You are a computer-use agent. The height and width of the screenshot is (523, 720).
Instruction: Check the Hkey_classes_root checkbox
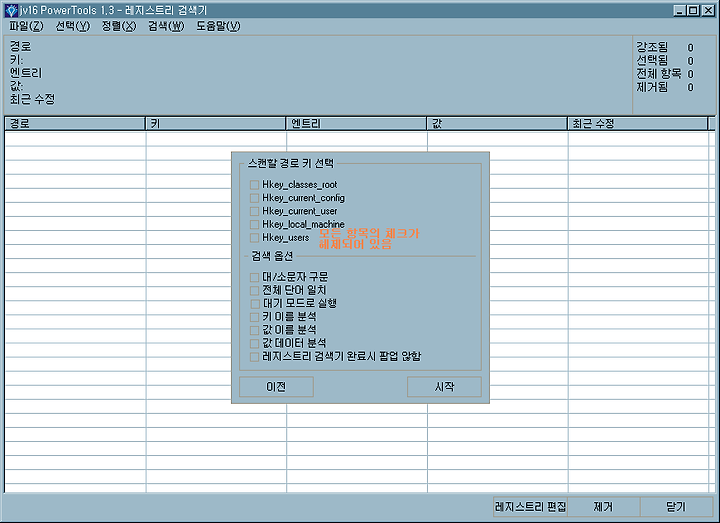254,185
